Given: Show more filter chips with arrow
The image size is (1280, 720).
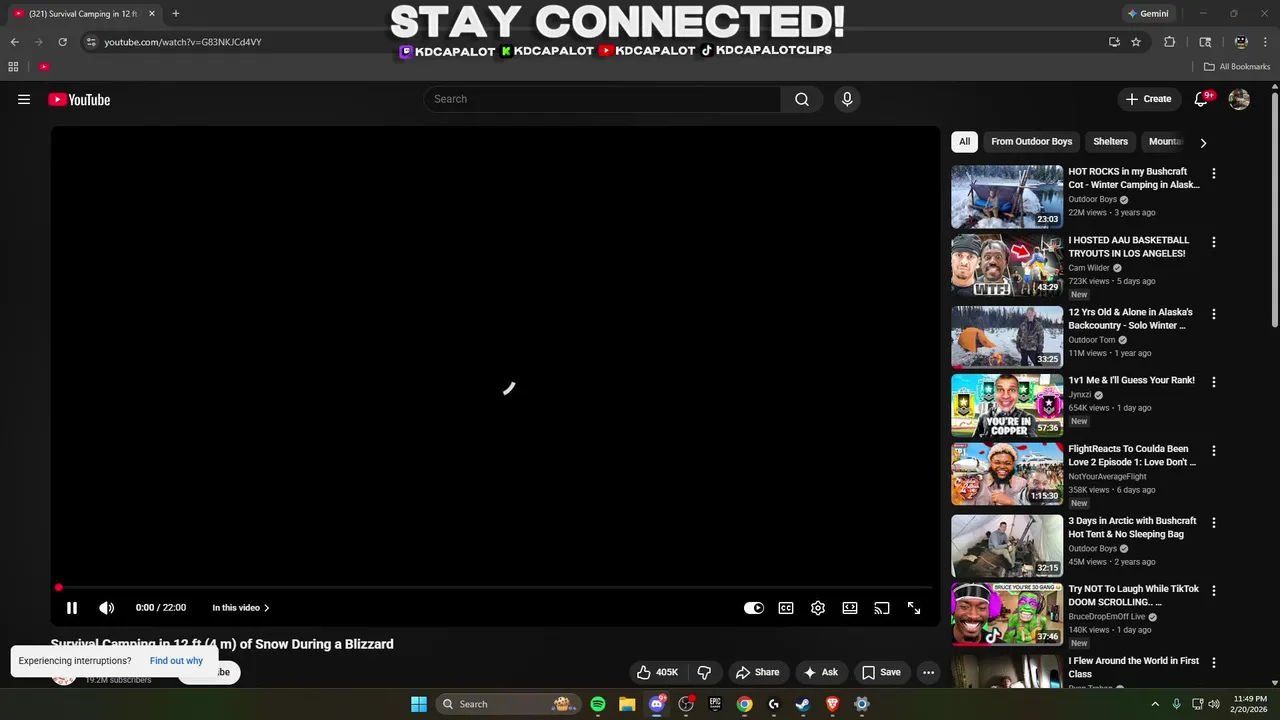Looking at the screenshot, I should point(1203,143).
